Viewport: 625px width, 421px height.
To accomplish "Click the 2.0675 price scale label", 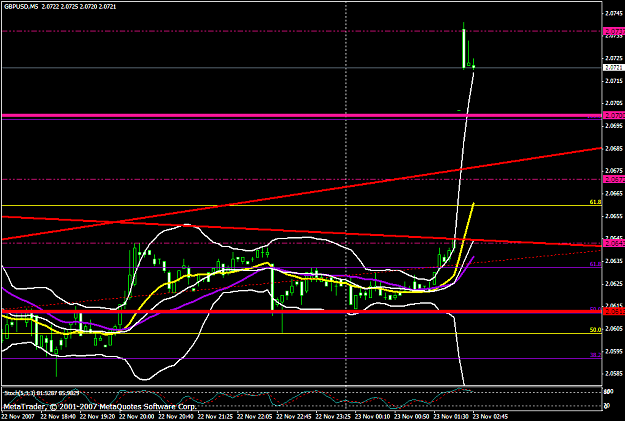I will [x=614, y=171].
